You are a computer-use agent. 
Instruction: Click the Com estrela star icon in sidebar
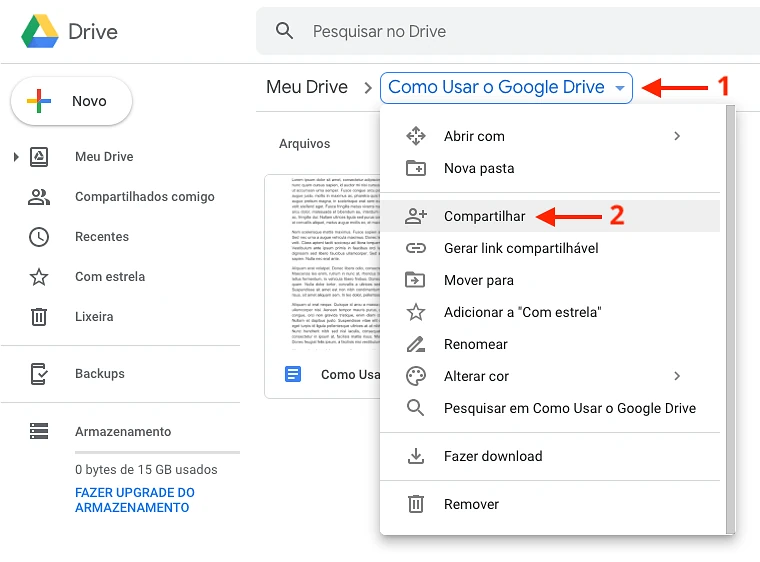click(x=39, y=277)
